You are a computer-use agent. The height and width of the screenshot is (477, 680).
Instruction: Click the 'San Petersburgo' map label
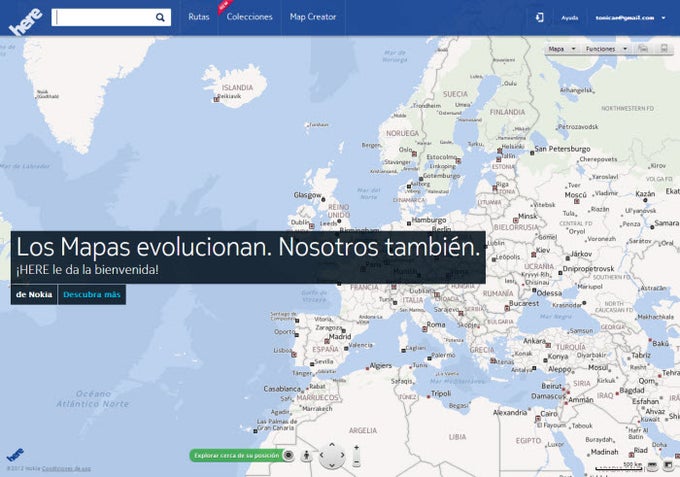pos(562,149)
